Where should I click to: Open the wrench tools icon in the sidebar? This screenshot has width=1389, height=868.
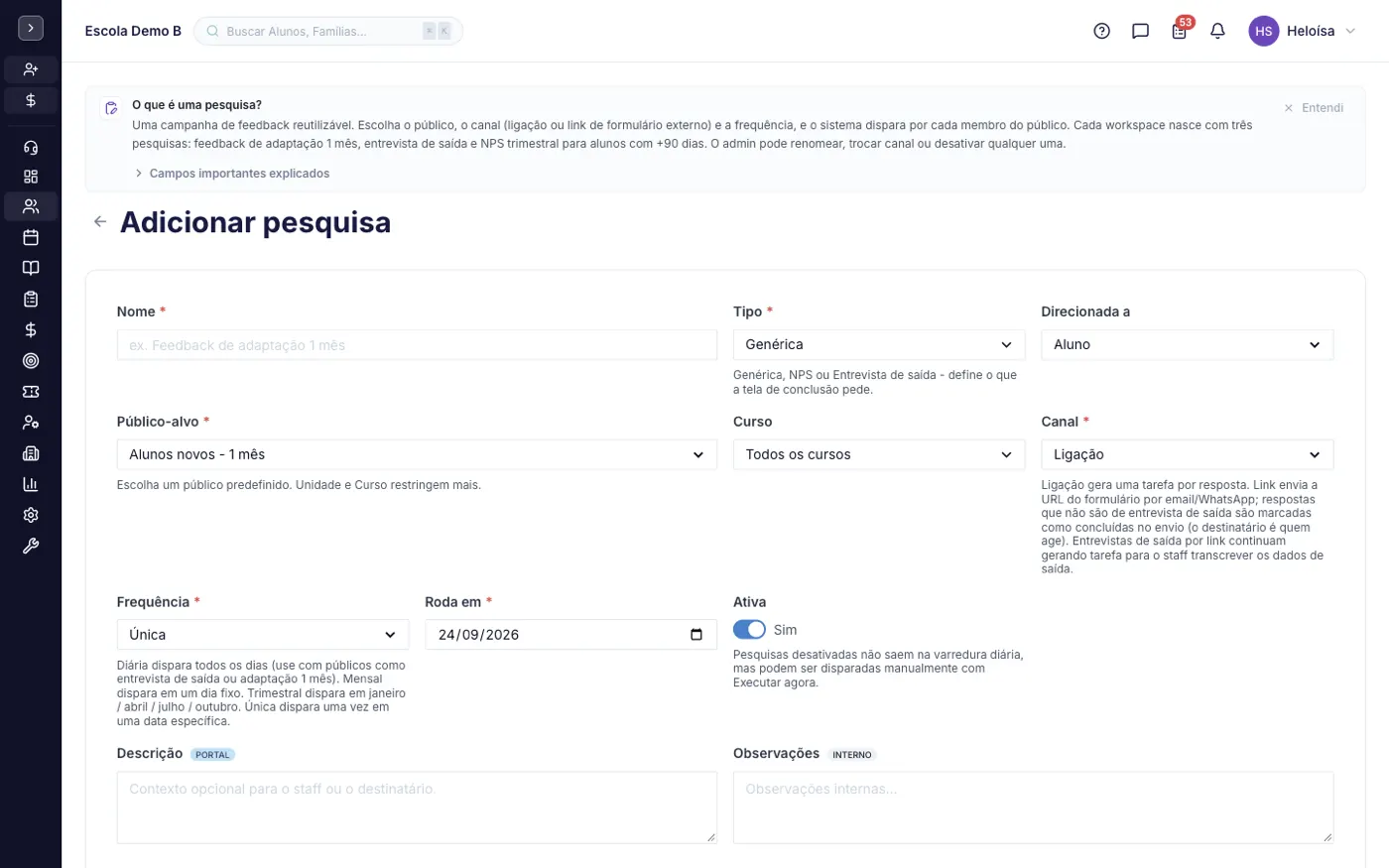coord(31,546)
